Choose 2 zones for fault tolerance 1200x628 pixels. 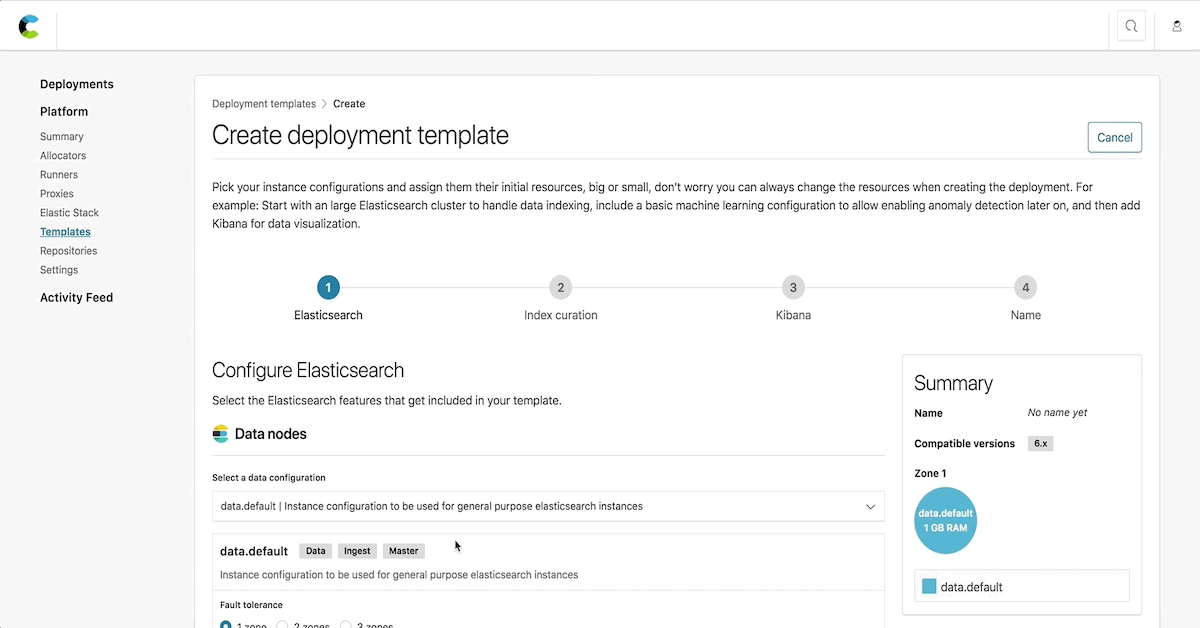pos(283,625)
